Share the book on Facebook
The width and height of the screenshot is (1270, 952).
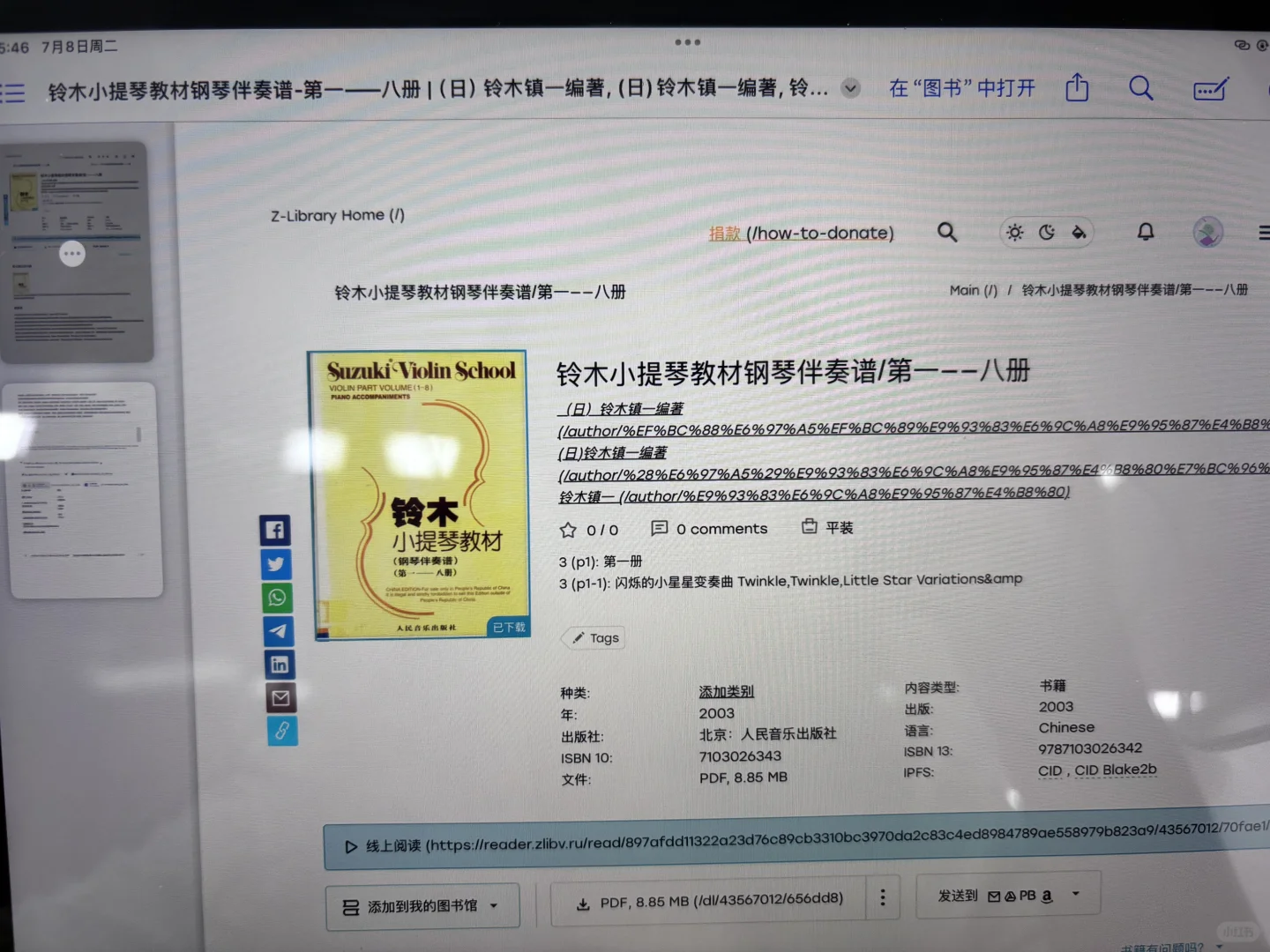coord(275,530)
